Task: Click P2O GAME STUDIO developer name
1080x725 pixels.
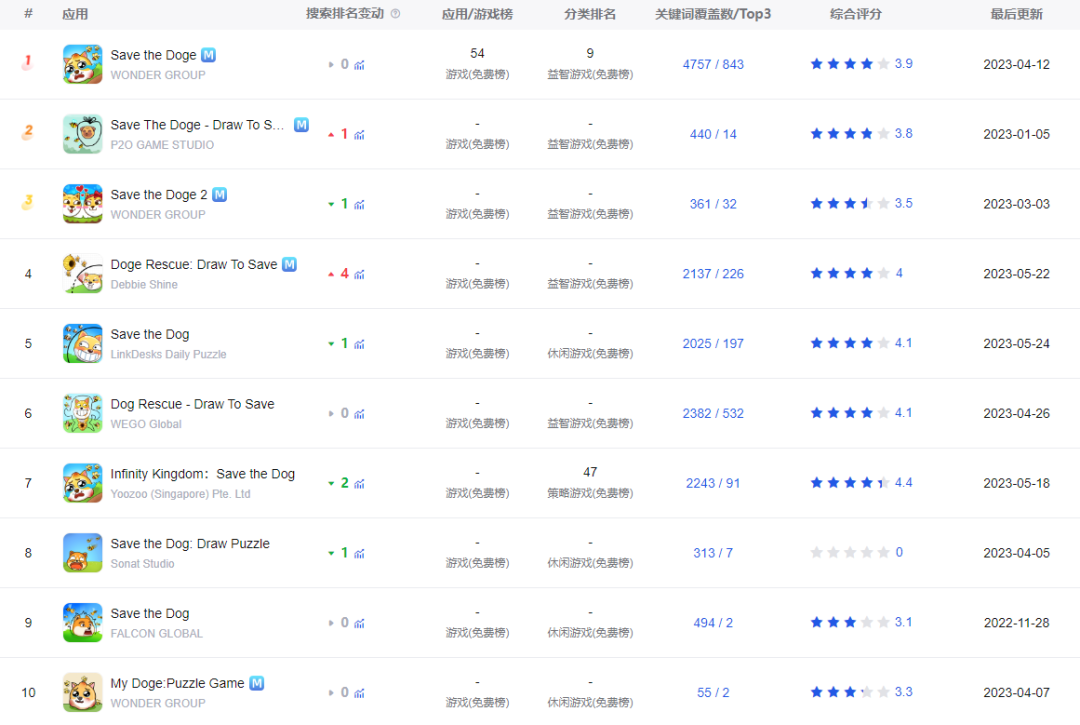Action: click(162, 145)
